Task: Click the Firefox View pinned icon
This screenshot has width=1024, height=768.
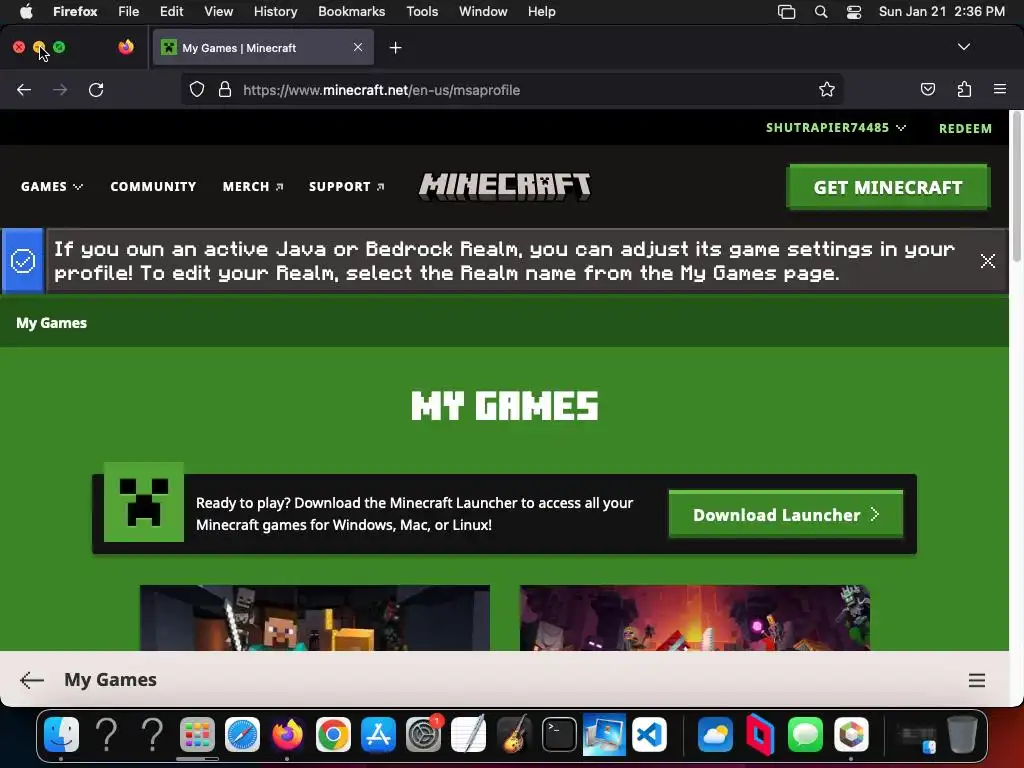Action: pyautogui.click(x=126, y=47)
